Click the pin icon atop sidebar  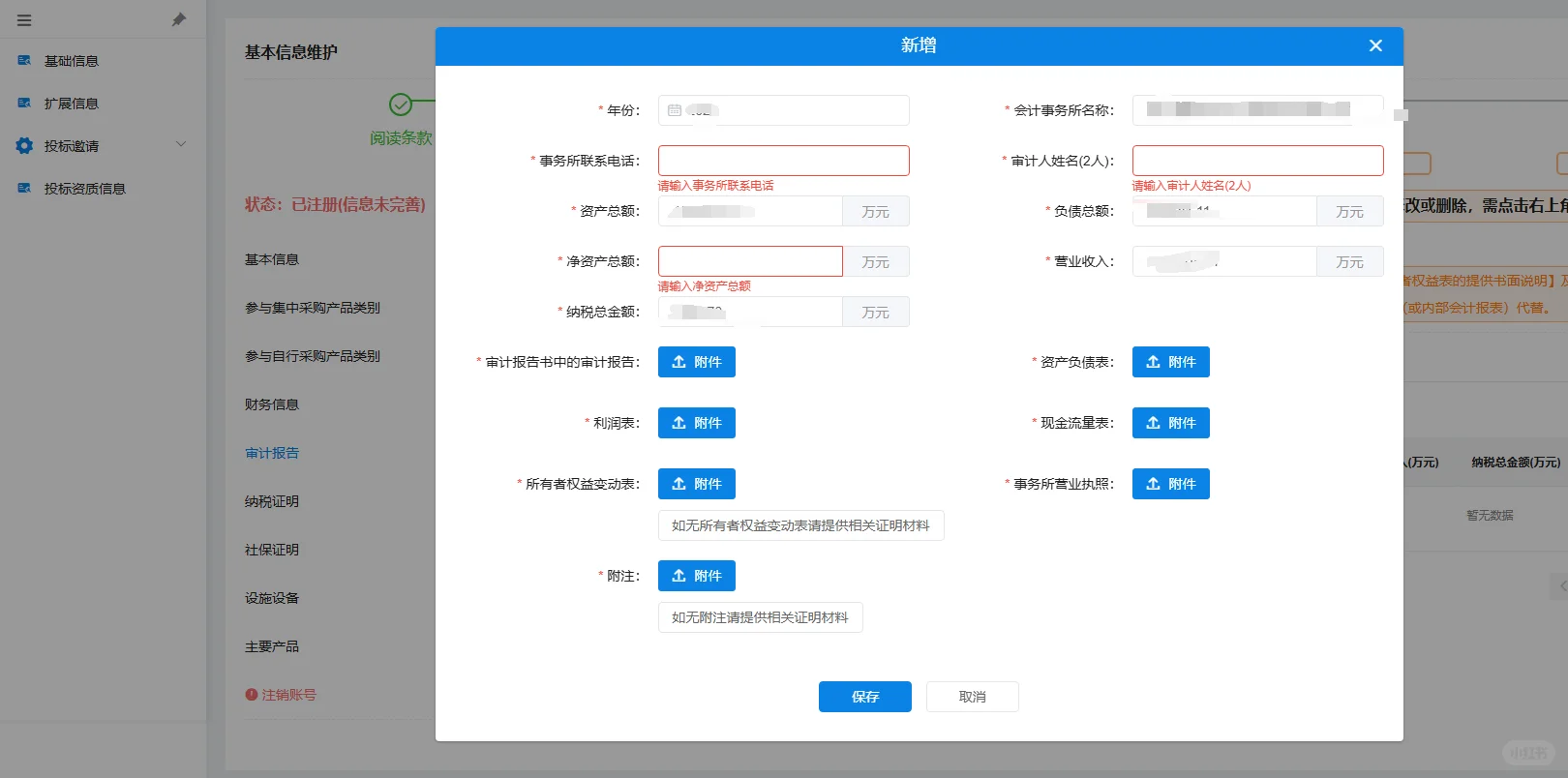(x=179, y=19)
